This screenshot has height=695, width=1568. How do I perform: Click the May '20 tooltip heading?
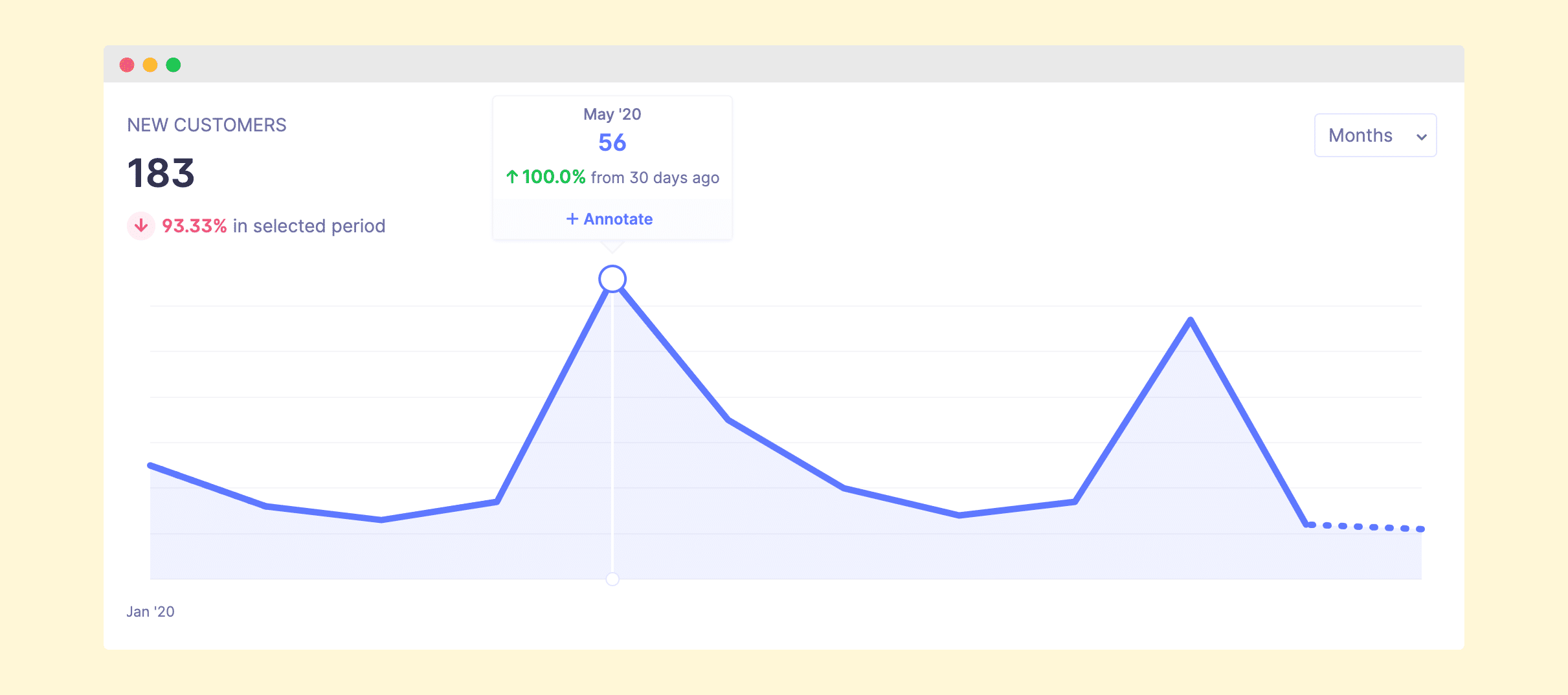coord(612,114)
